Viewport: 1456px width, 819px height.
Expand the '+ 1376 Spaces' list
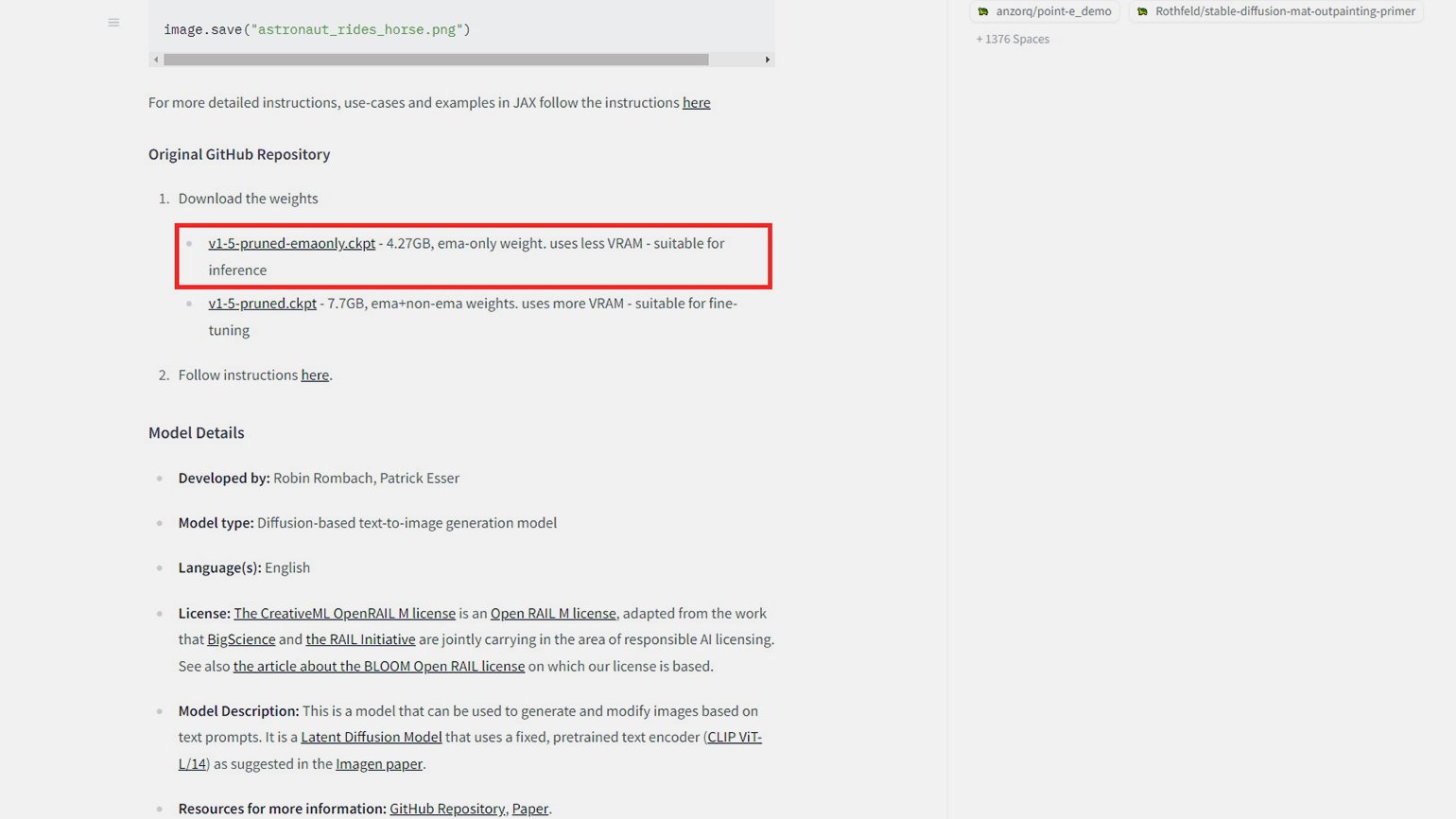pyautogui.click(x=1013, y=40)
